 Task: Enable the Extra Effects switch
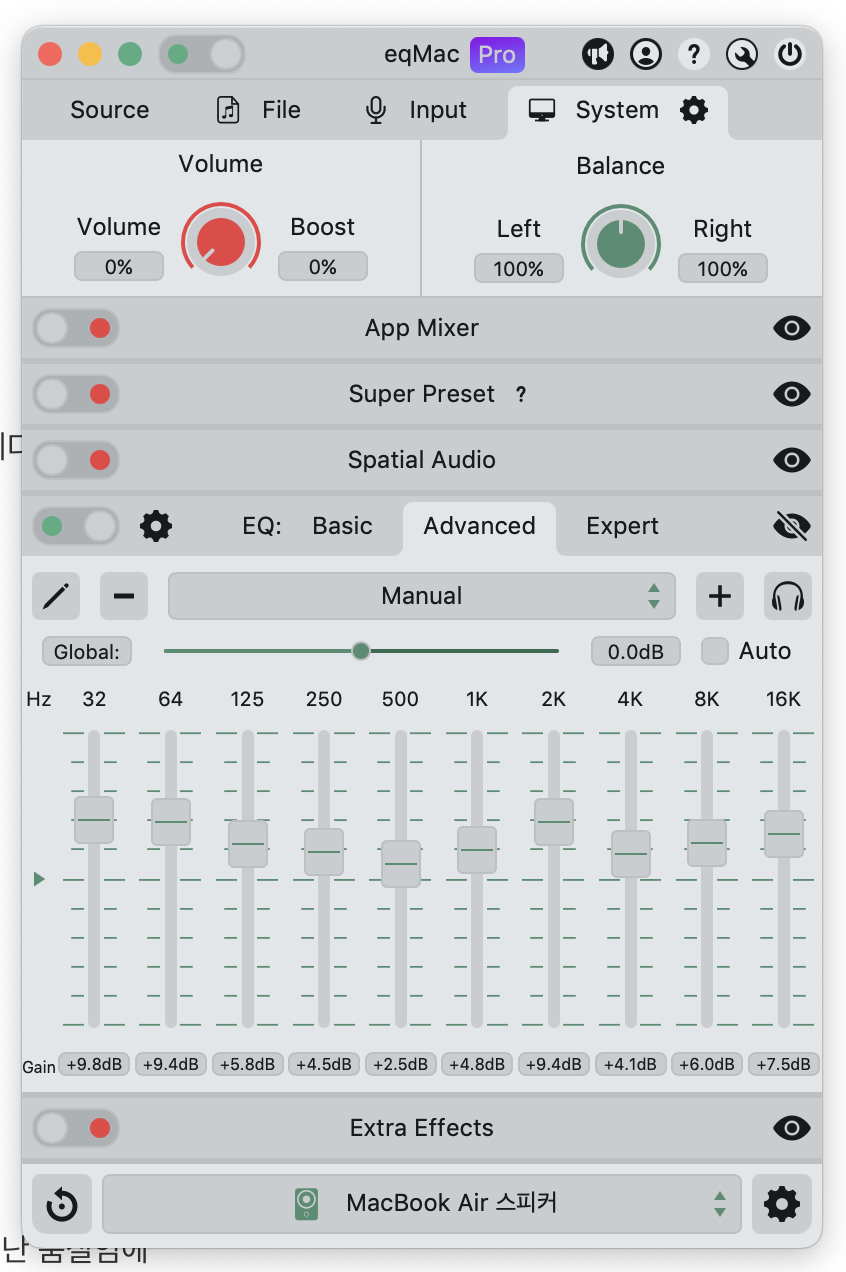point(76,1128)
